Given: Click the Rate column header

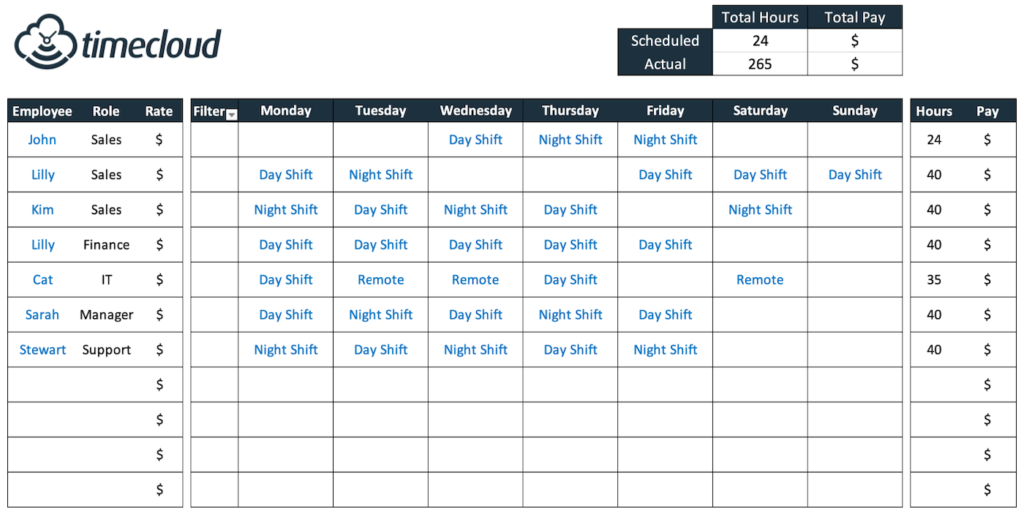Looking at the screenshot, I should click(159, 111).
